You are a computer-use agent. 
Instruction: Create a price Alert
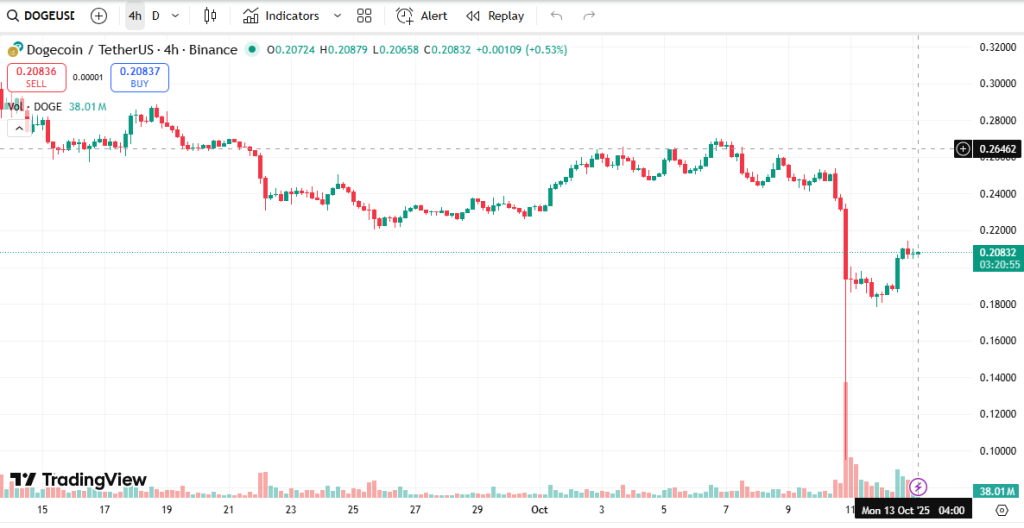[x=421, y=16]
